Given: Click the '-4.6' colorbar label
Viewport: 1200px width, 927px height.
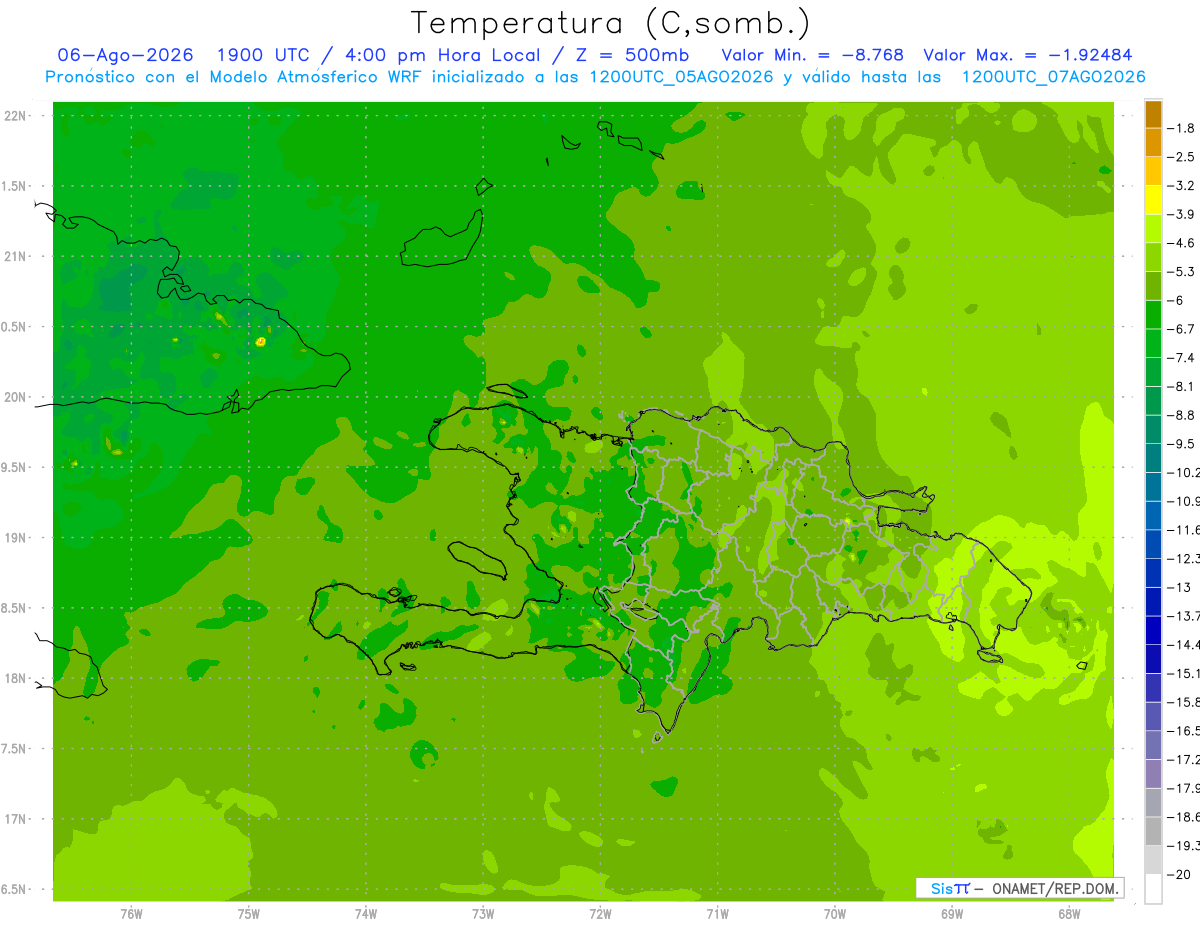Looking at the screenshot, I should pyautogui.click(x=1183, y=243).
